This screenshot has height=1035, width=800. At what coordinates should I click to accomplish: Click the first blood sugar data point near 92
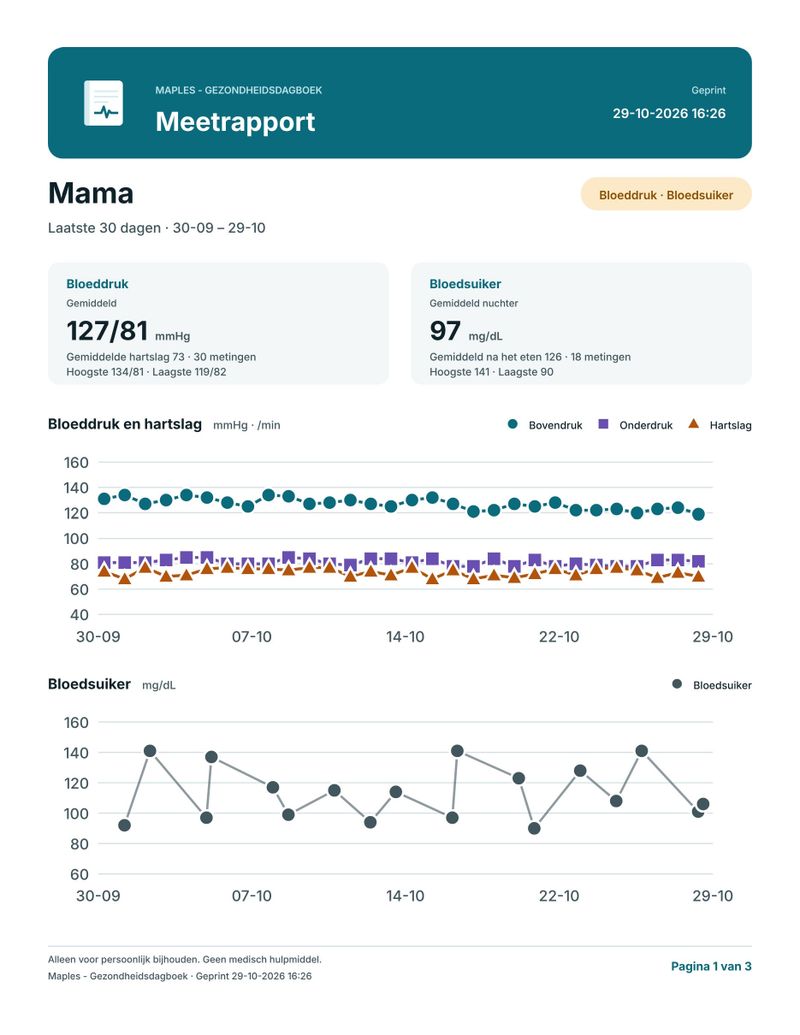click(124, 825)
